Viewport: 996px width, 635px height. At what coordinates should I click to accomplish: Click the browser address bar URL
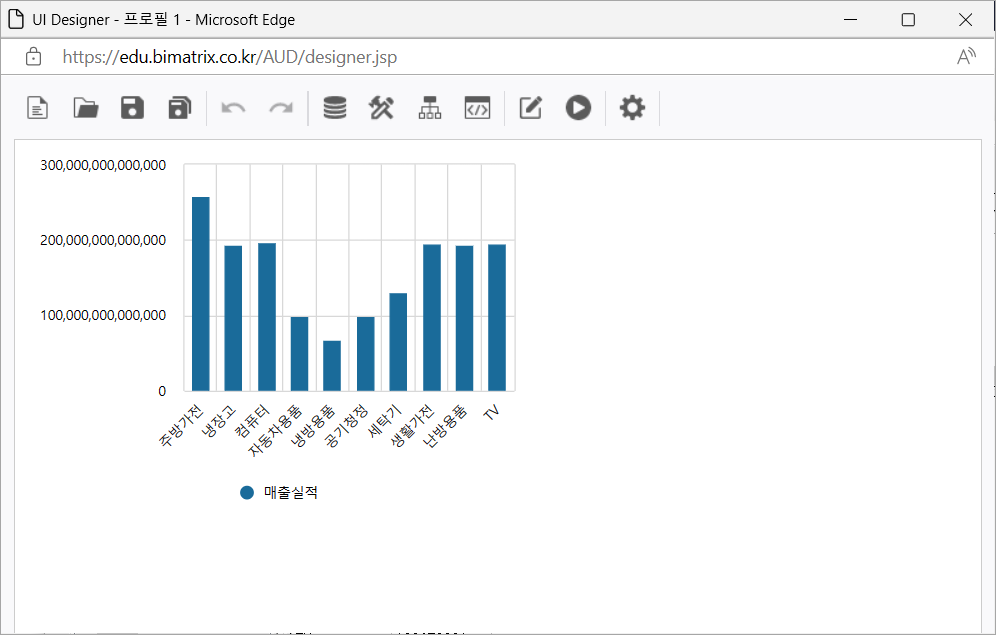(x=229, y=57)
